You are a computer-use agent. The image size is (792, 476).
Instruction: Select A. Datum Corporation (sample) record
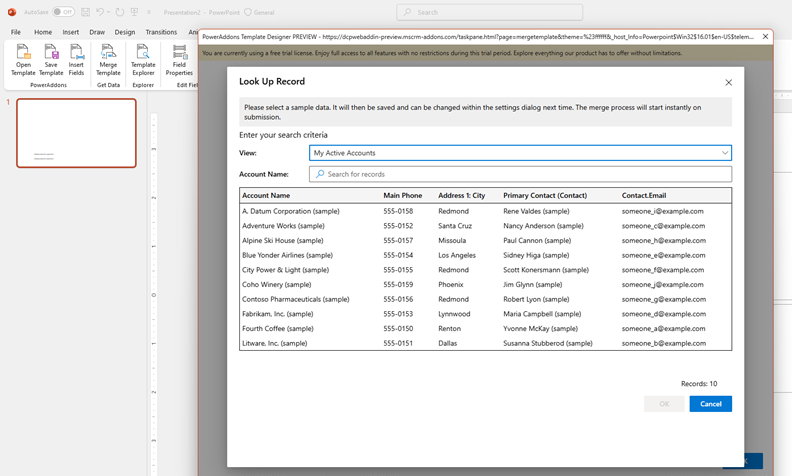click(x=485, y=211)
